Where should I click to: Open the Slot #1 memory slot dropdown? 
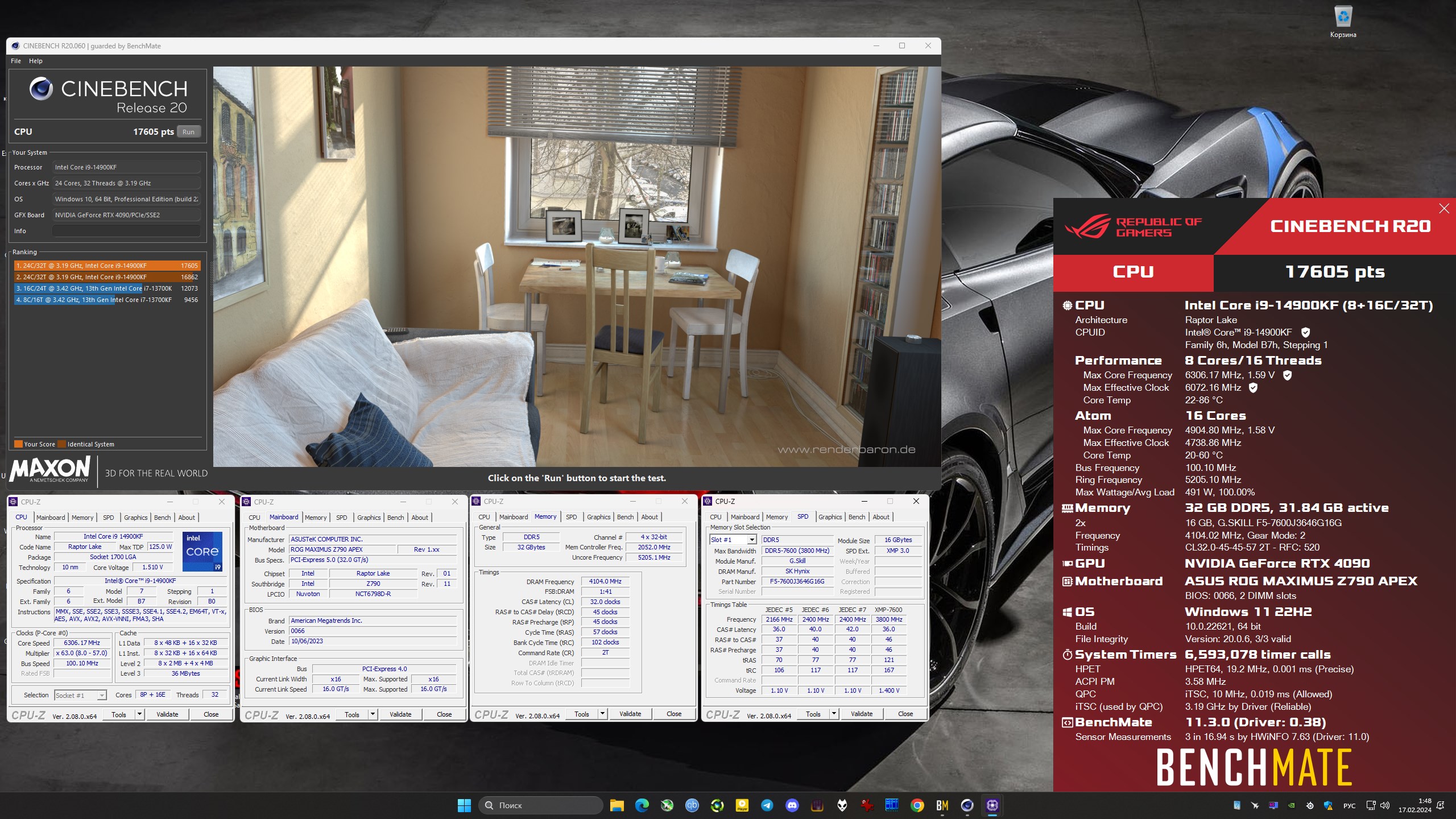click(x=733, y=540)
